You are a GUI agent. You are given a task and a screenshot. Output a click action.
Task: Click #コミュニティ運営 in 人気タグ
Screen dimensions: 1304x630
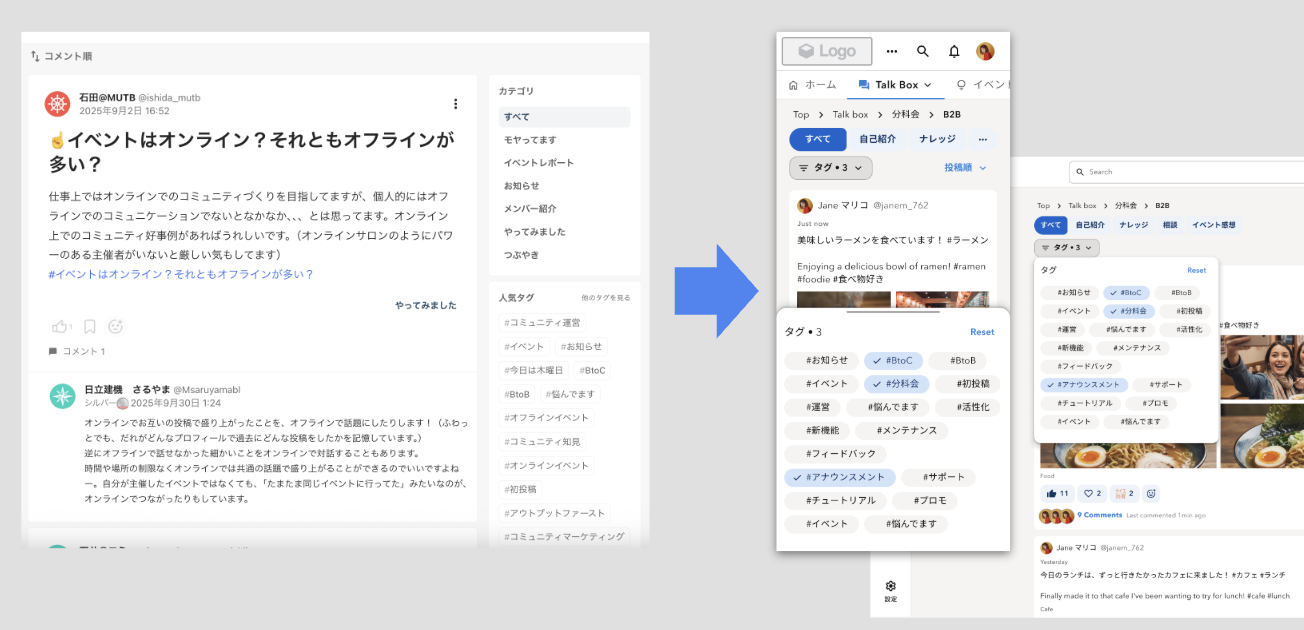pyautogui.click(x=542, y=323)
